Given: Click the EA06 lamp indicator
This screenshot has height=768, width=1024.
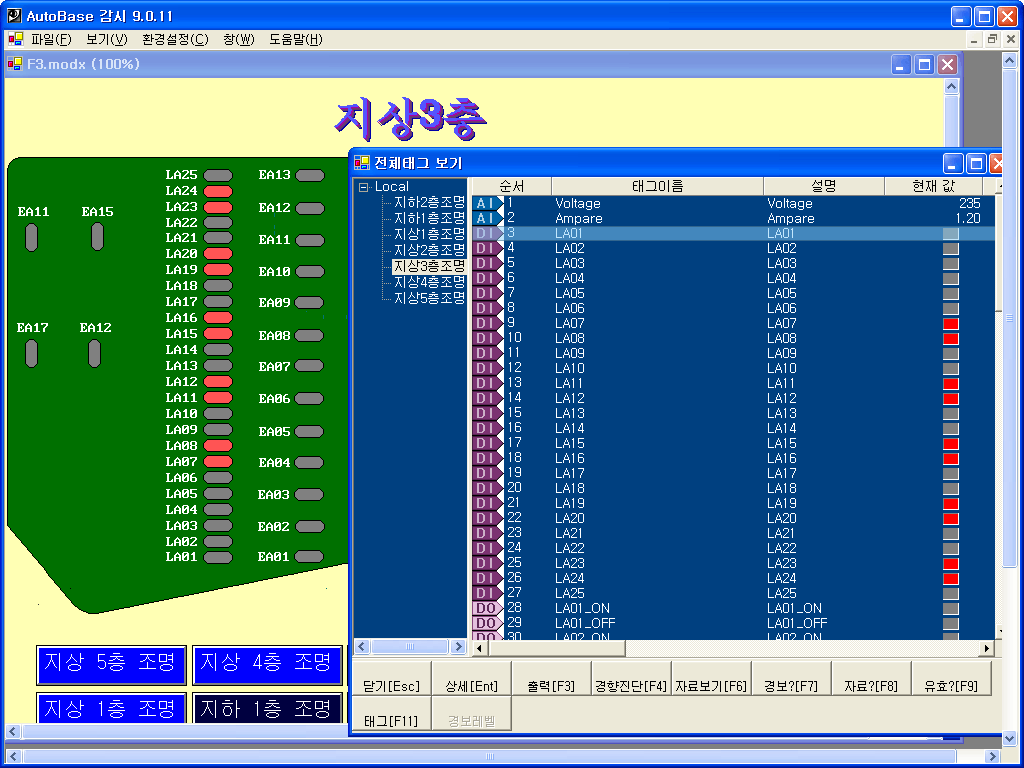Looking at the screenshot, I should tap(310, 399).
